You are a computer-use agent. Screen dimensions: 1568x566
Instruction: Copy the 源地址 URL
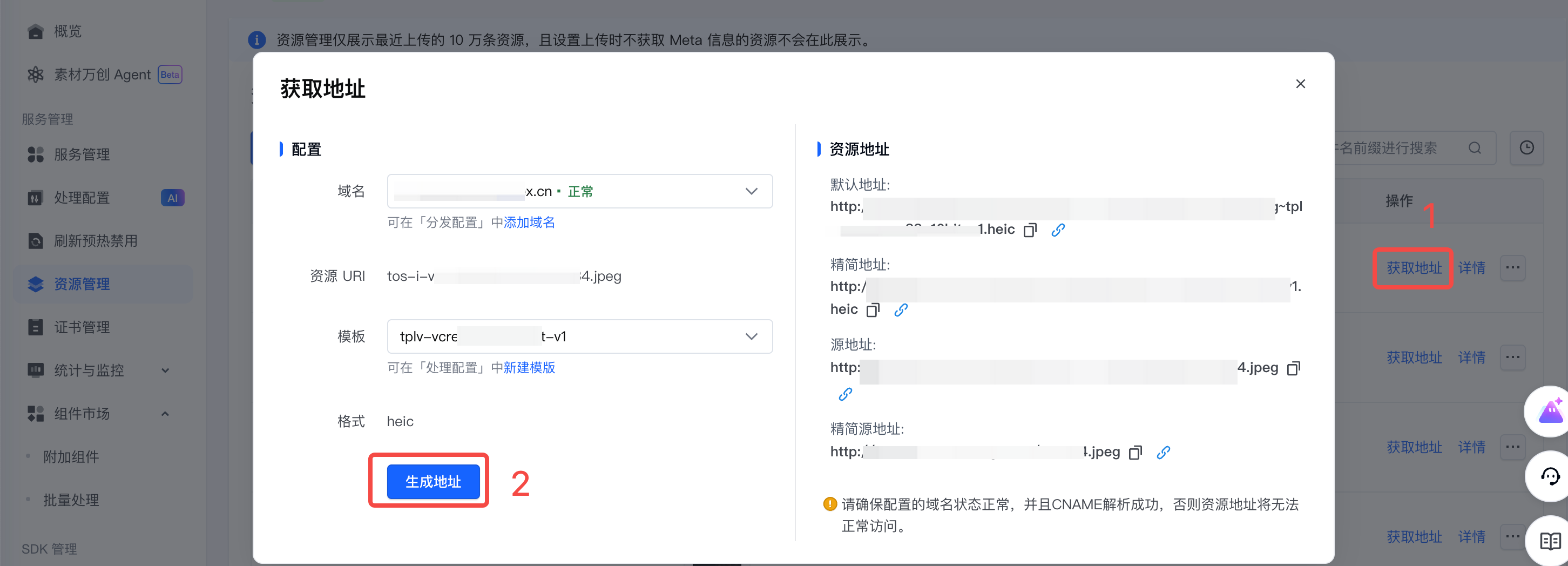pos(1294,368)
